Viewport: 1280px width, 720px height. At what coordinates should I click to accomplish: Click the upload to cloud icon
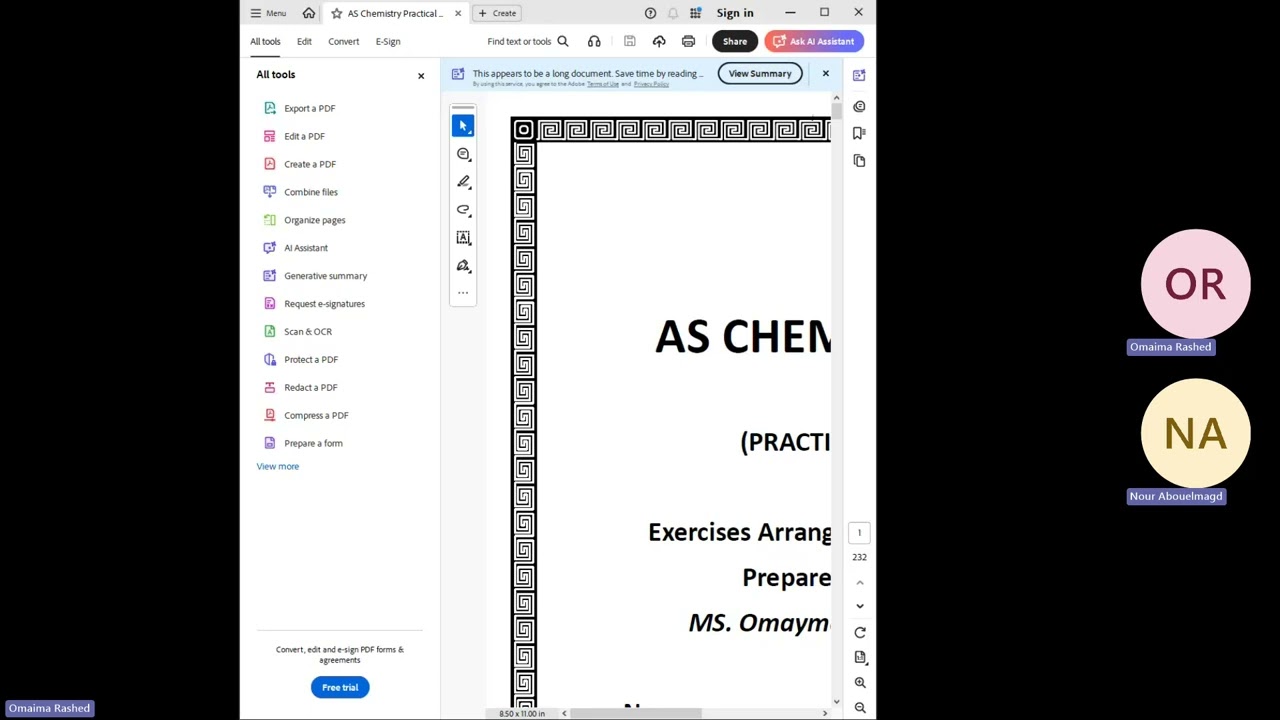tap(659, 41)
